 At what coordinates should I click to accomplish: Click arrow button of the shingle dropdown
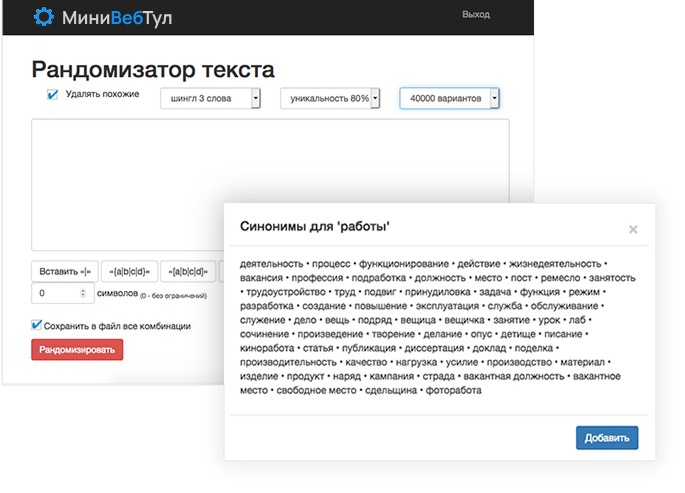(256, 98)
